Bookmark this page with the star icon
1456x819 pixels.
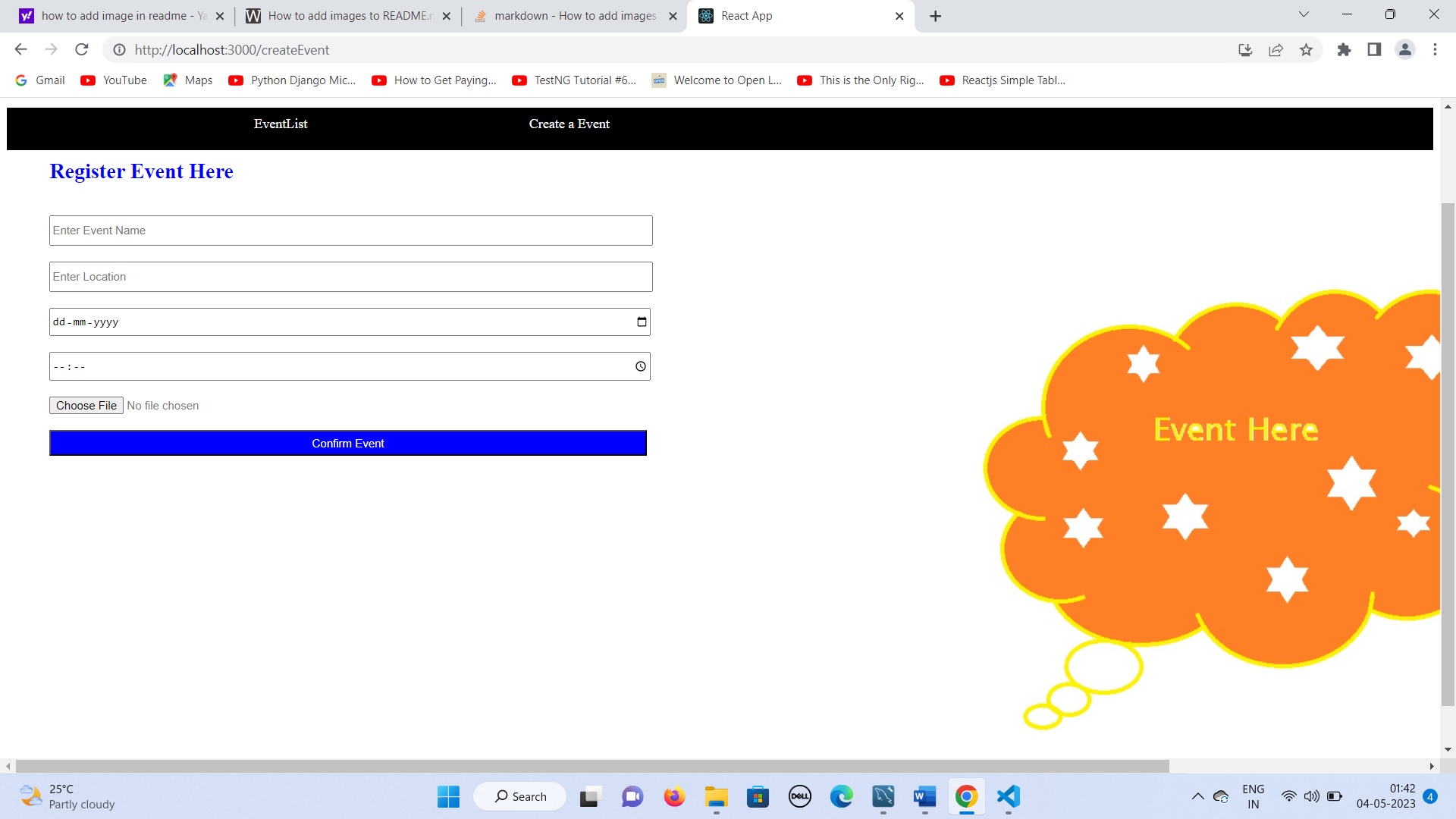(1307, 49)
